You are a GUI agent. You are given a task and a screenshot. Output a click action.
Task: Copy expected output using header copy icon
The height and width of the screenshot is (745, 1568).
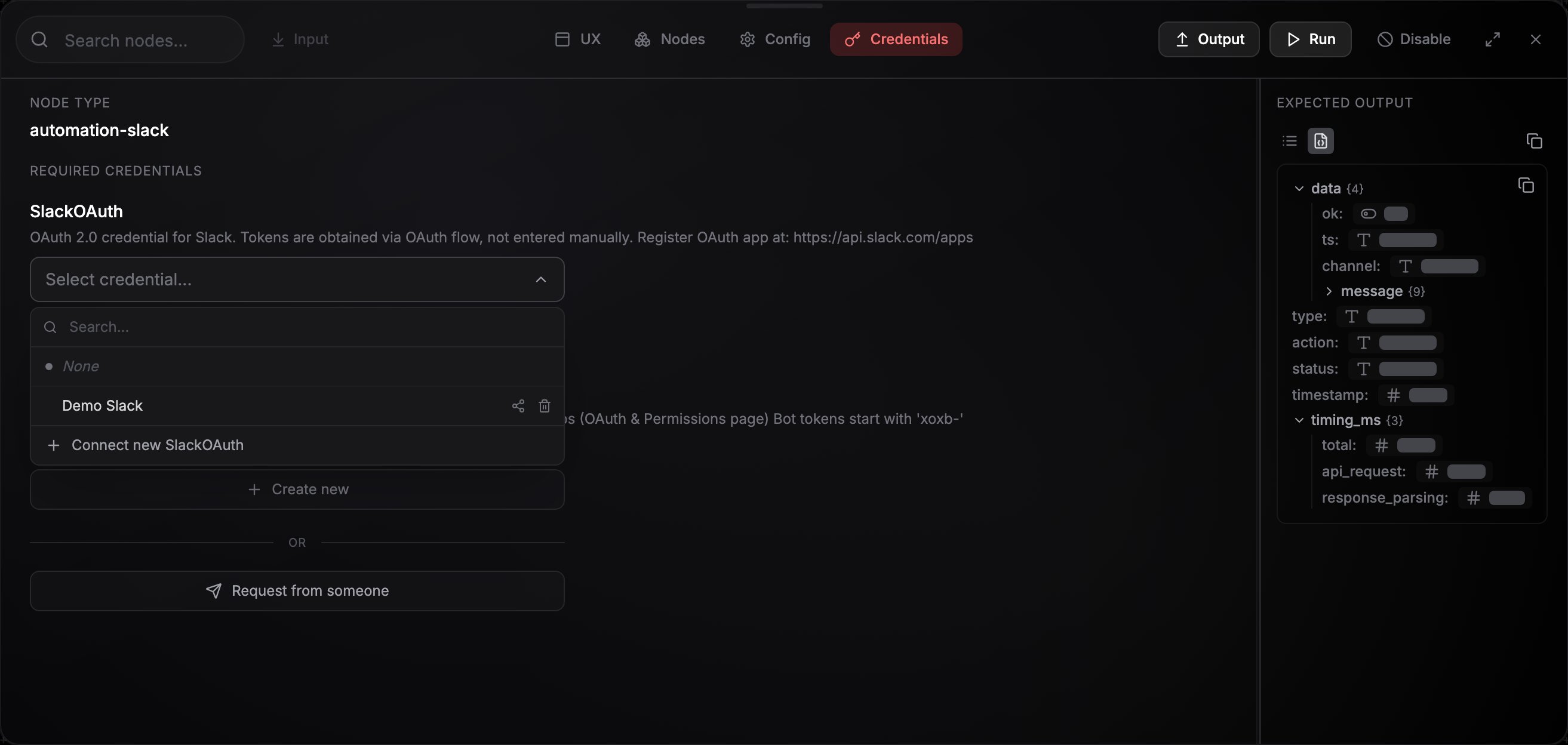click(x=1535, y=141)
